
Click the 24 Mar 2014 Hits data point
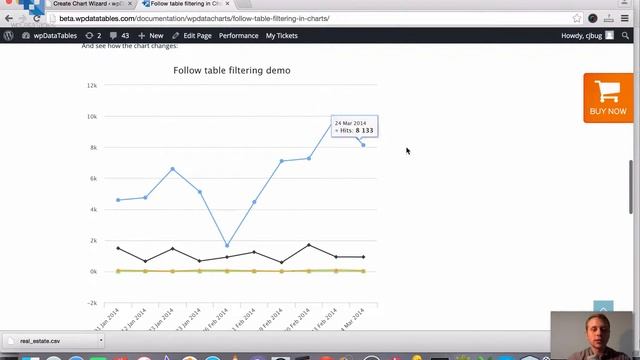[363, 145]
